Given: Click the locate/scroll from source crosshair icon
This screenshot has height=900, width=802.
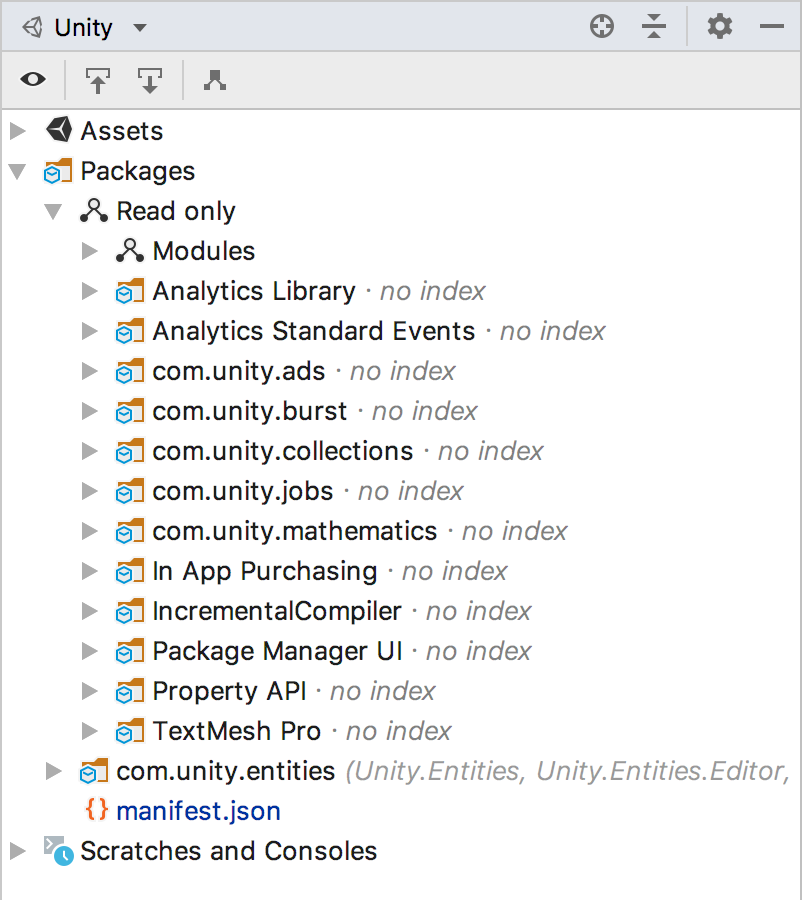Looking at the screenshot, I should (x=602, y=26).
